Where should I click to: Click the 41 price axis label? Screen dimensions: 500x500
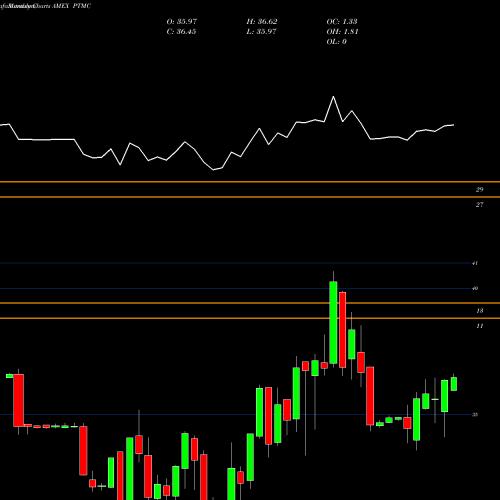(x=475, y=263)
